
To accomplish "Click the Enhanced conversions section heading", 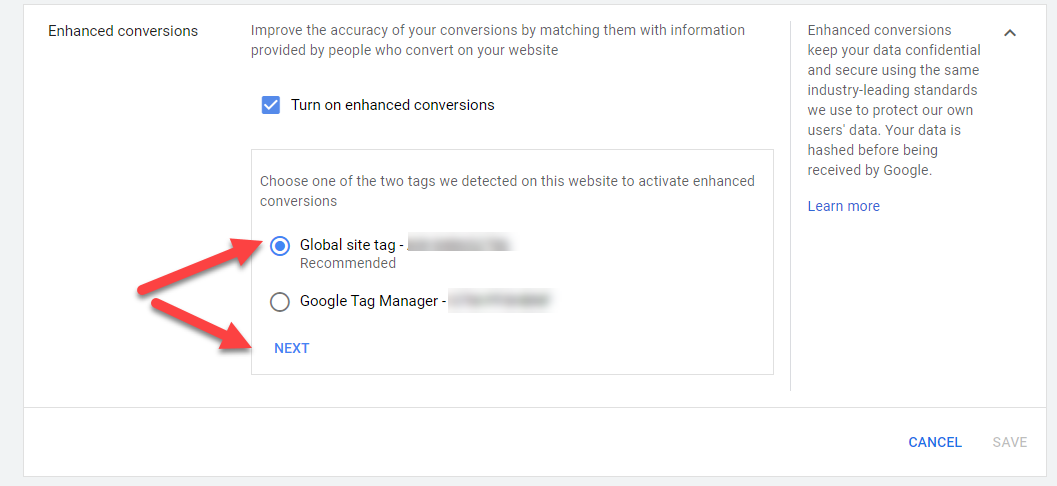I will click(123, 31).
